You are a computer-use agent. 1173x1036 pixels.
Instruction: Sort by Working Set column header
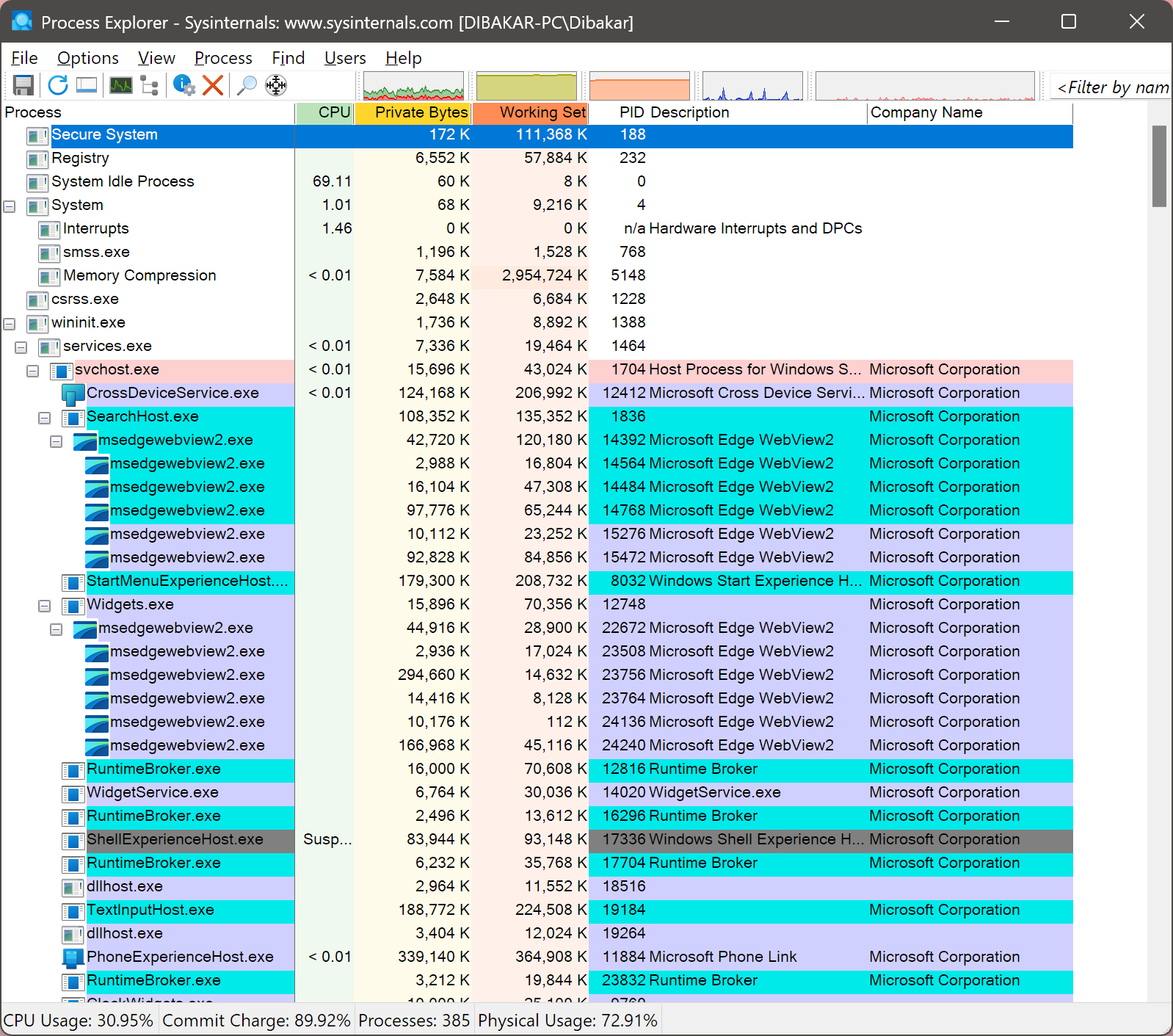(530, 112)
